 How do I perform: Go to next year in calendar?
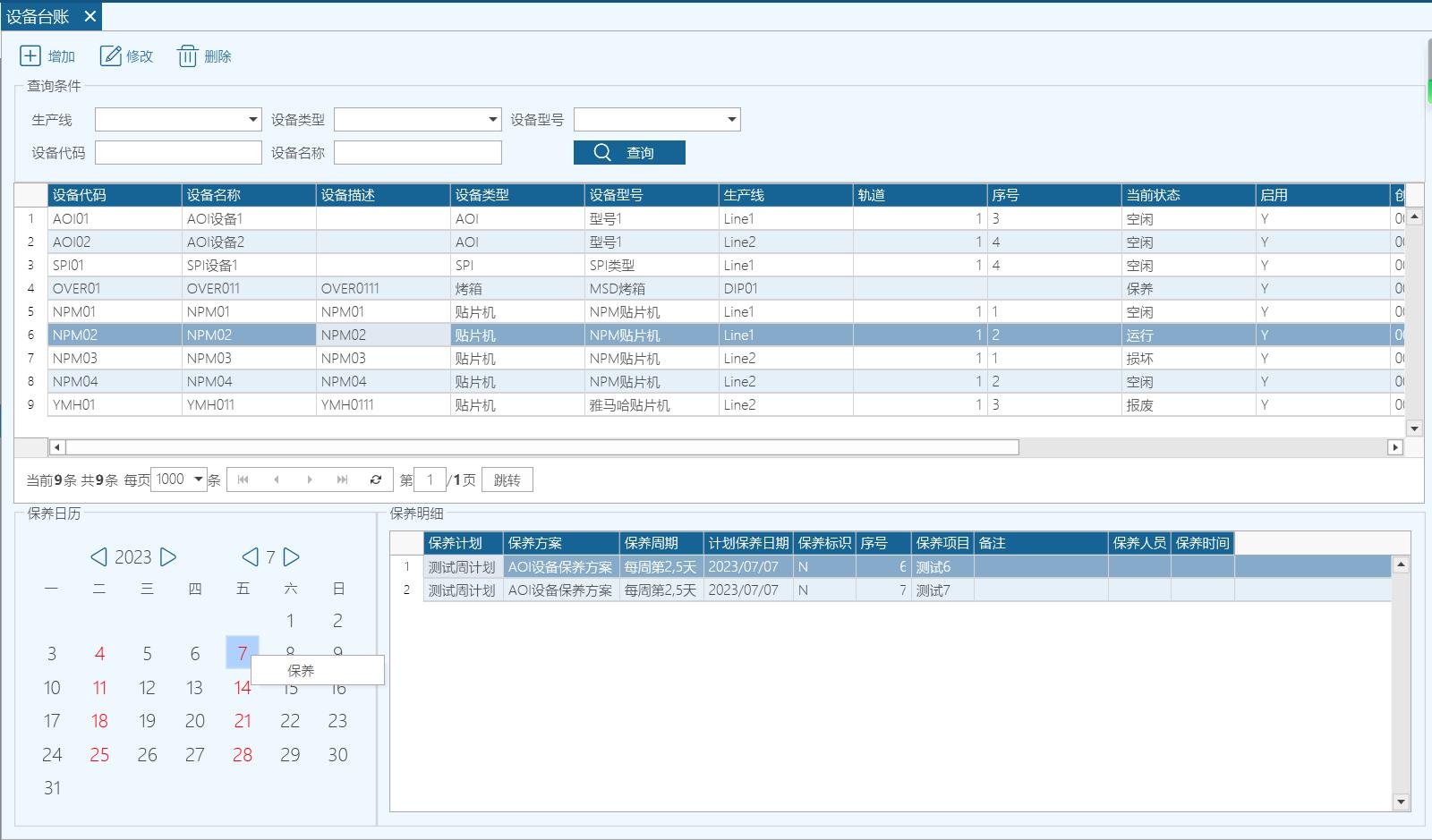click(168, 557)
